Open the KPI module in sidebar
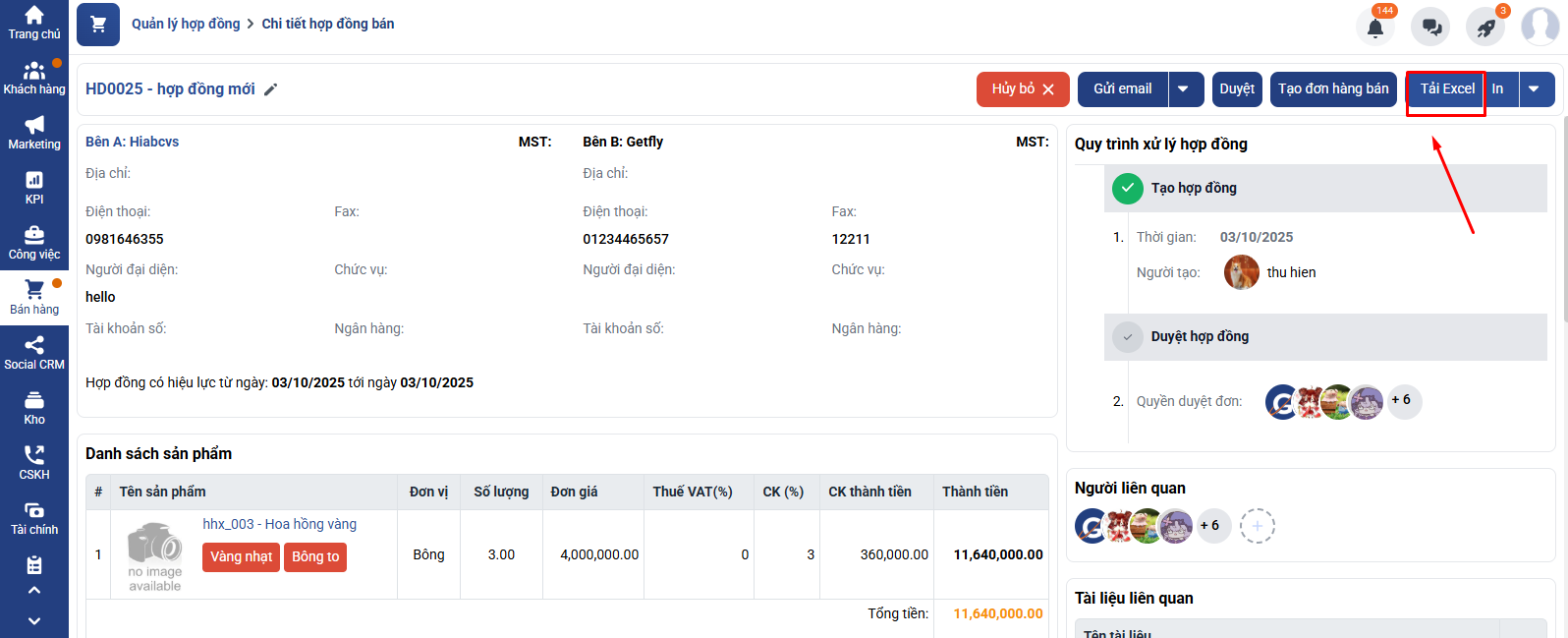This screenshot has height=638, width=1568. (x=34, y=189)
